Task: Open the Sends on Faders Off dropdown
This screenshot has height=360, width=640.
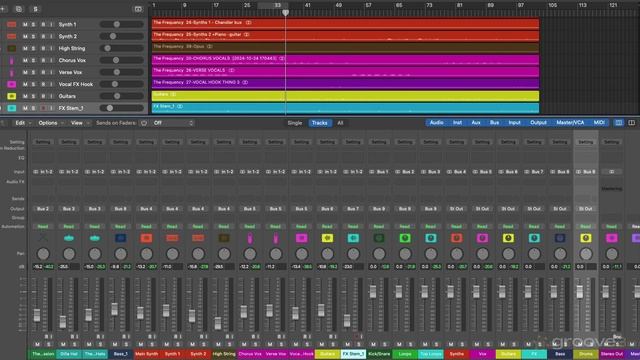Action: pyautogui.click(x=173, y=123)
